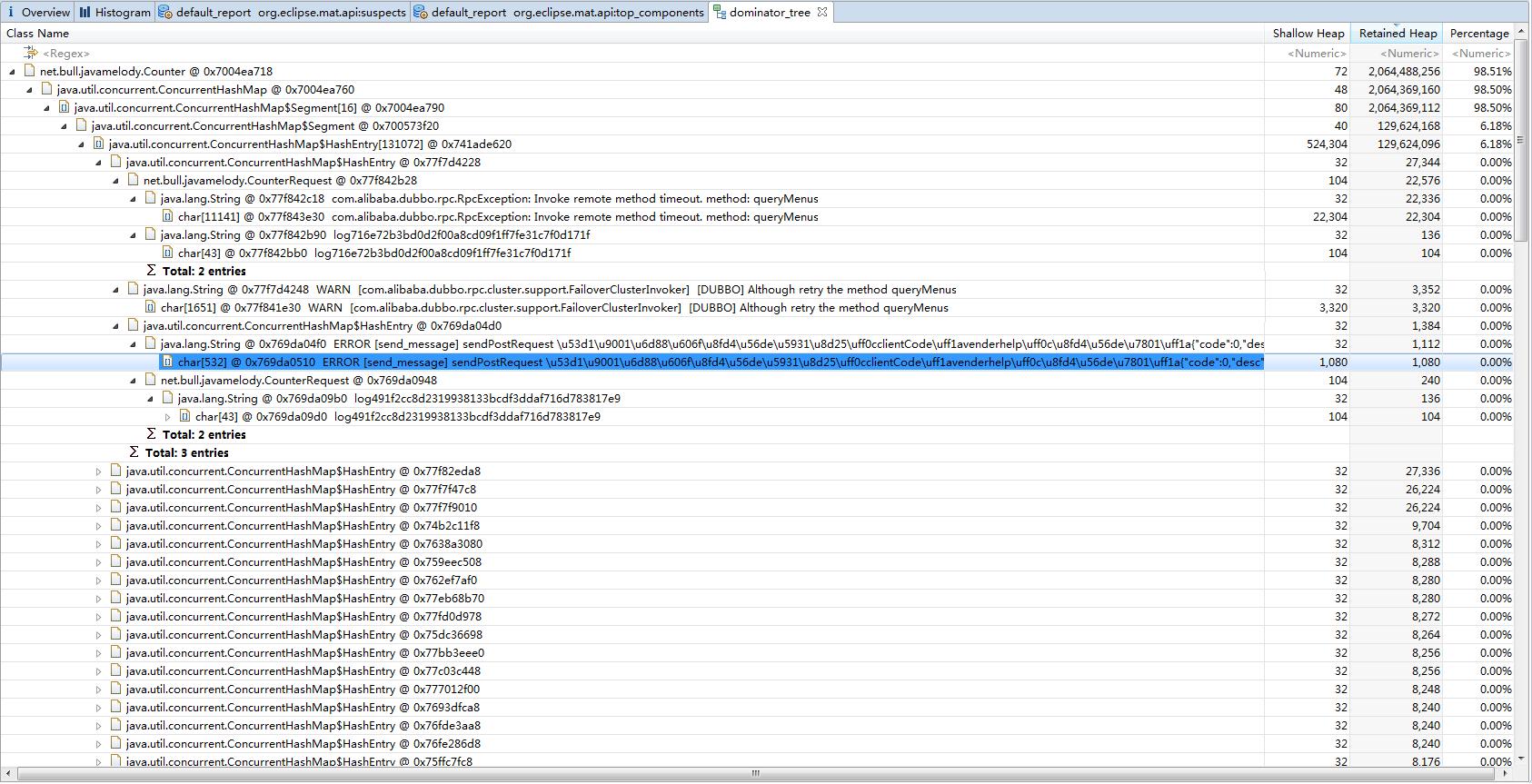Select the HashEntry @ 0x77f7f9010 row

(x=756, y=507)
